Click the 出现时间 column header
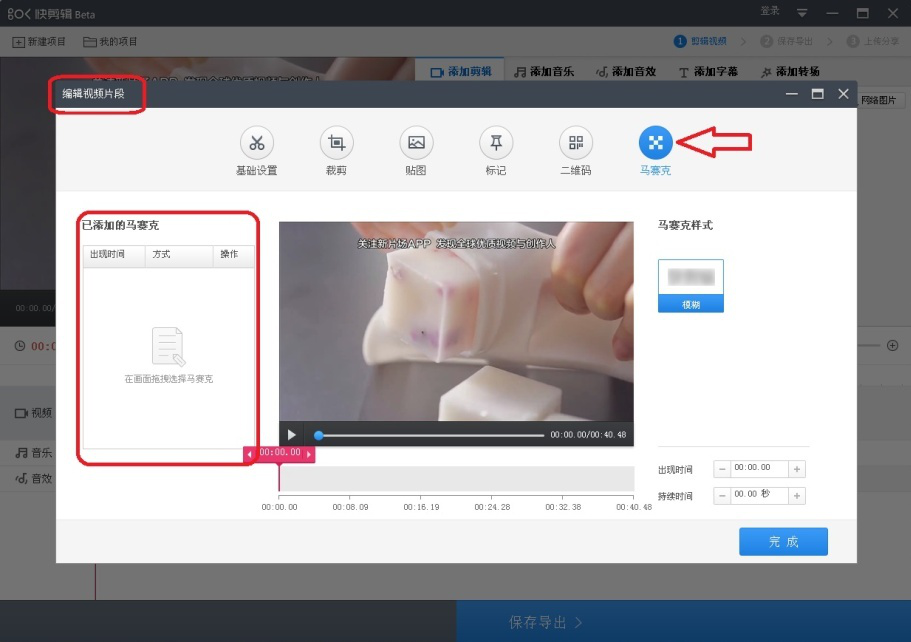 [x=114, y=255]
